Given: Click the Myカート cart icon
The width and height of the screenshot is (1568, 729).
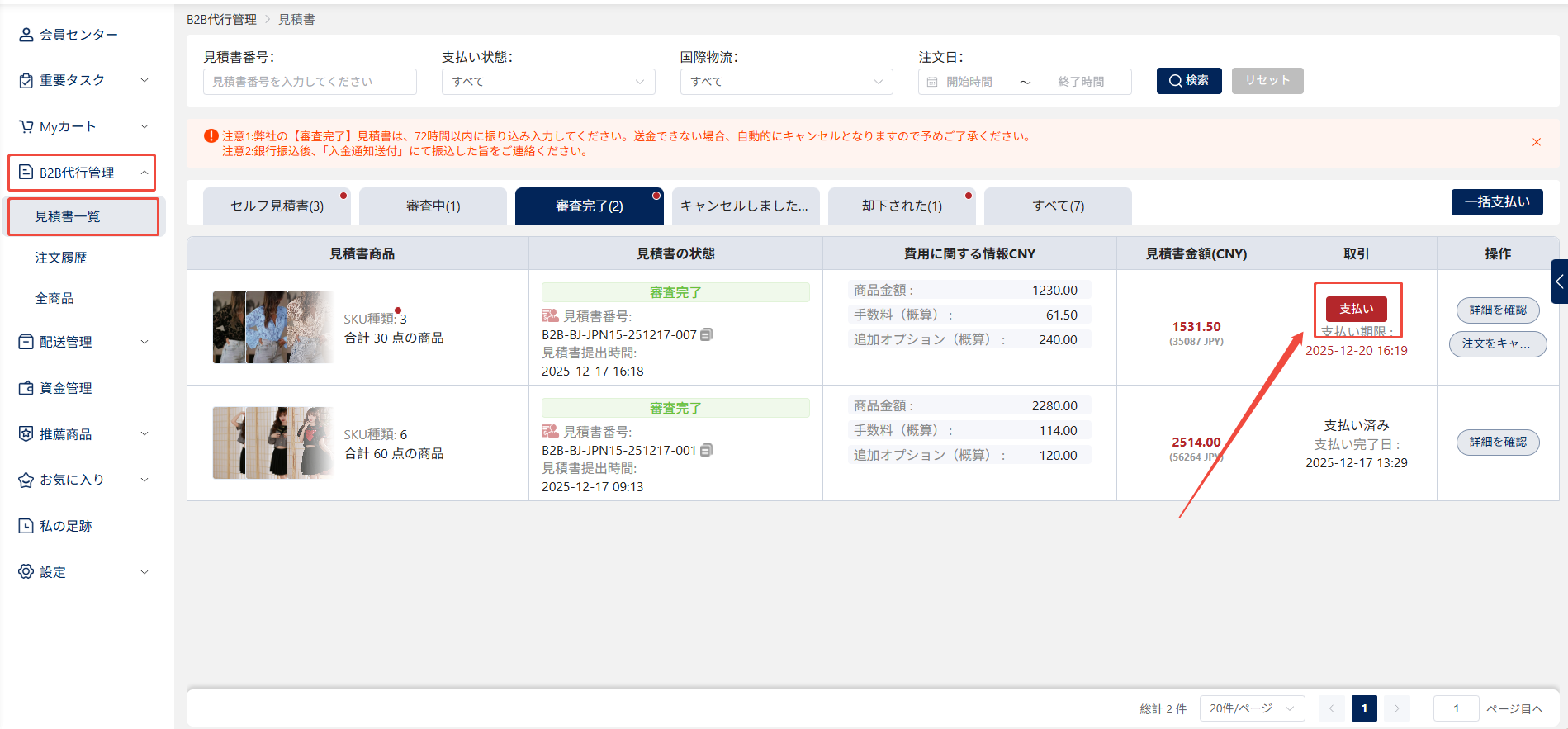Looking at the screenshot, I should coord(26,126).
